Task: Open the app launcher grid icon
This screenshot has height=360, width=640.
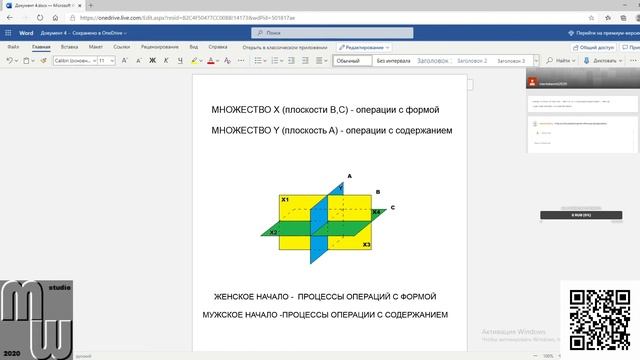Action: (x=8, y=33)
